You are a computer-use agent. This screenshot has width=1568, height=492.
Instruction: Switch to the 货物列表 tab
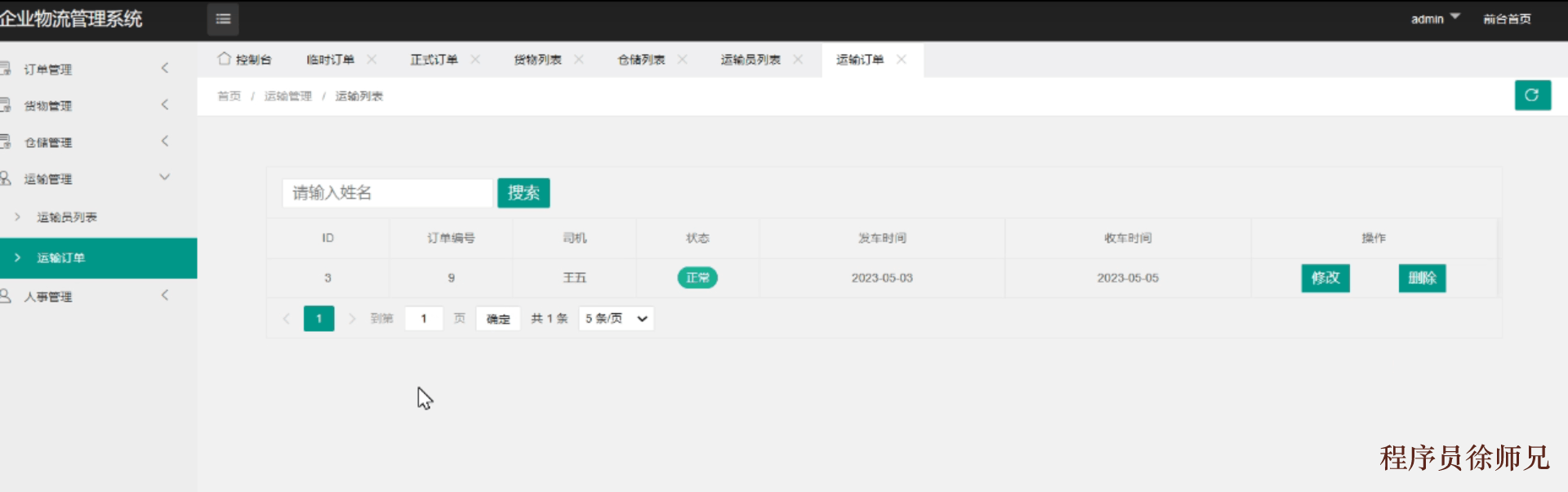click(537, 60)
